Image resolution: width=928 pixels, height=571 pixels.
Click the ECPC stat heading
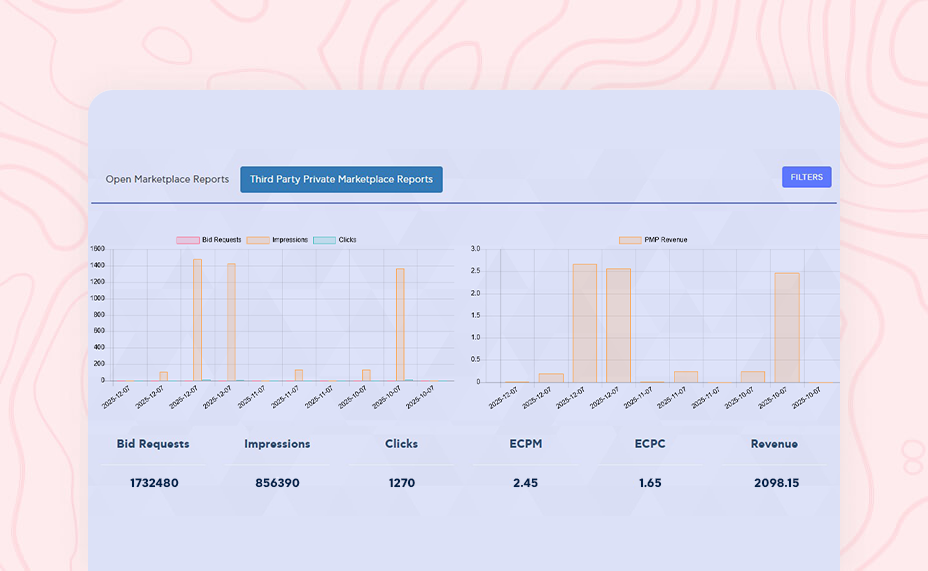click(650, 444)
